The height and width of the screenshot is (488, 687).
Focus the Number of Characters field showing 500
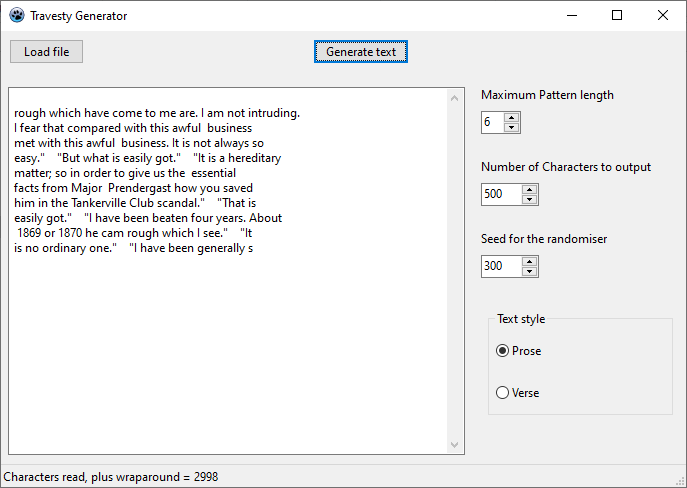click(501, 194)
